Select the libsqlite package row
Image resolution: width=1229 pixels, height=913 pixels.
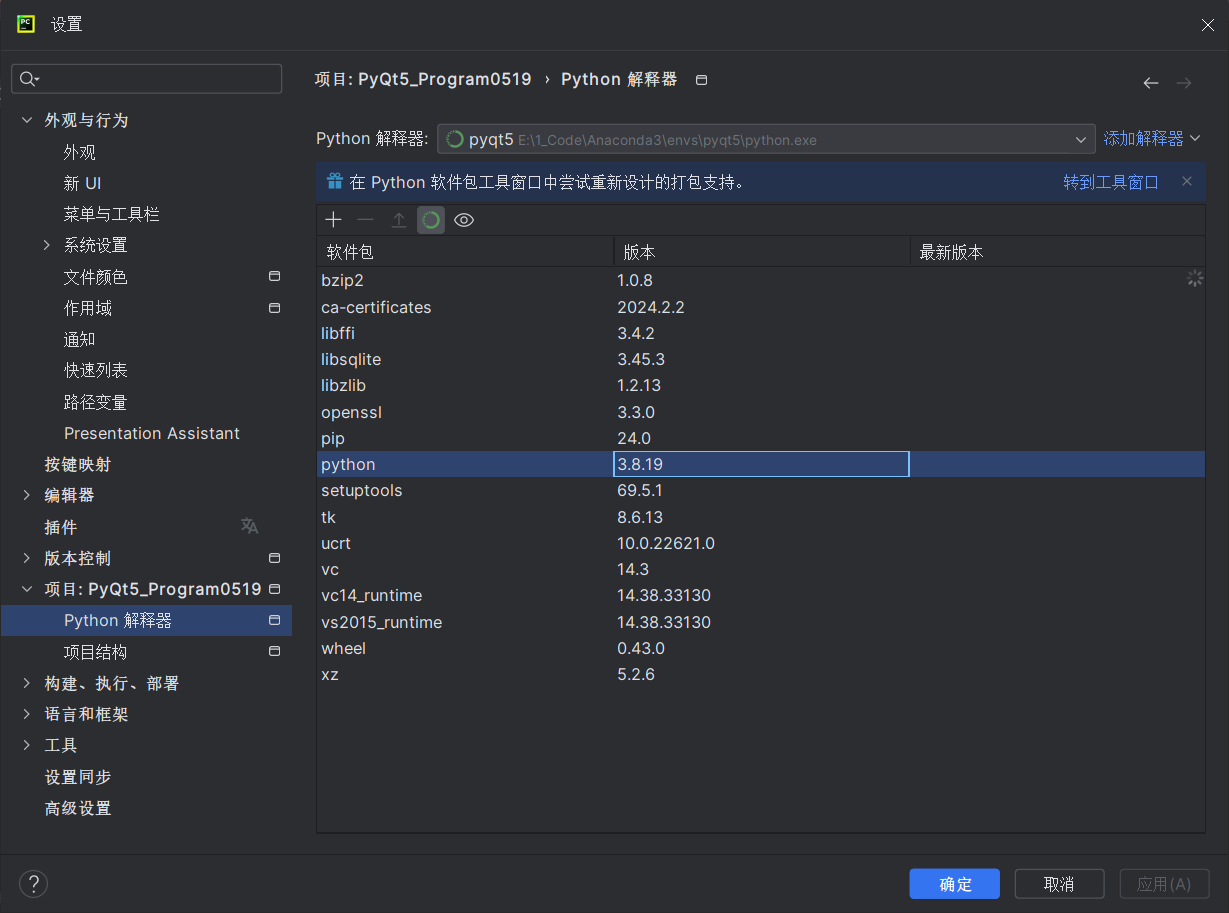pyautogui.click(x=761, y=359)
